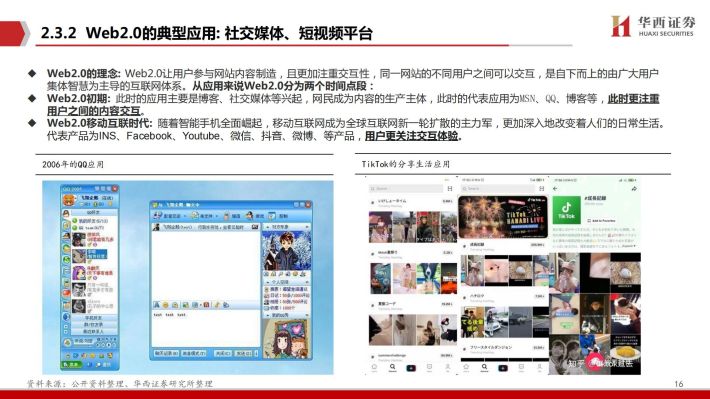Image resolution: width=710 pixels, height=399 pixels.
Task: Click the TikTok back arrow icon
Action: click(556, 188)
